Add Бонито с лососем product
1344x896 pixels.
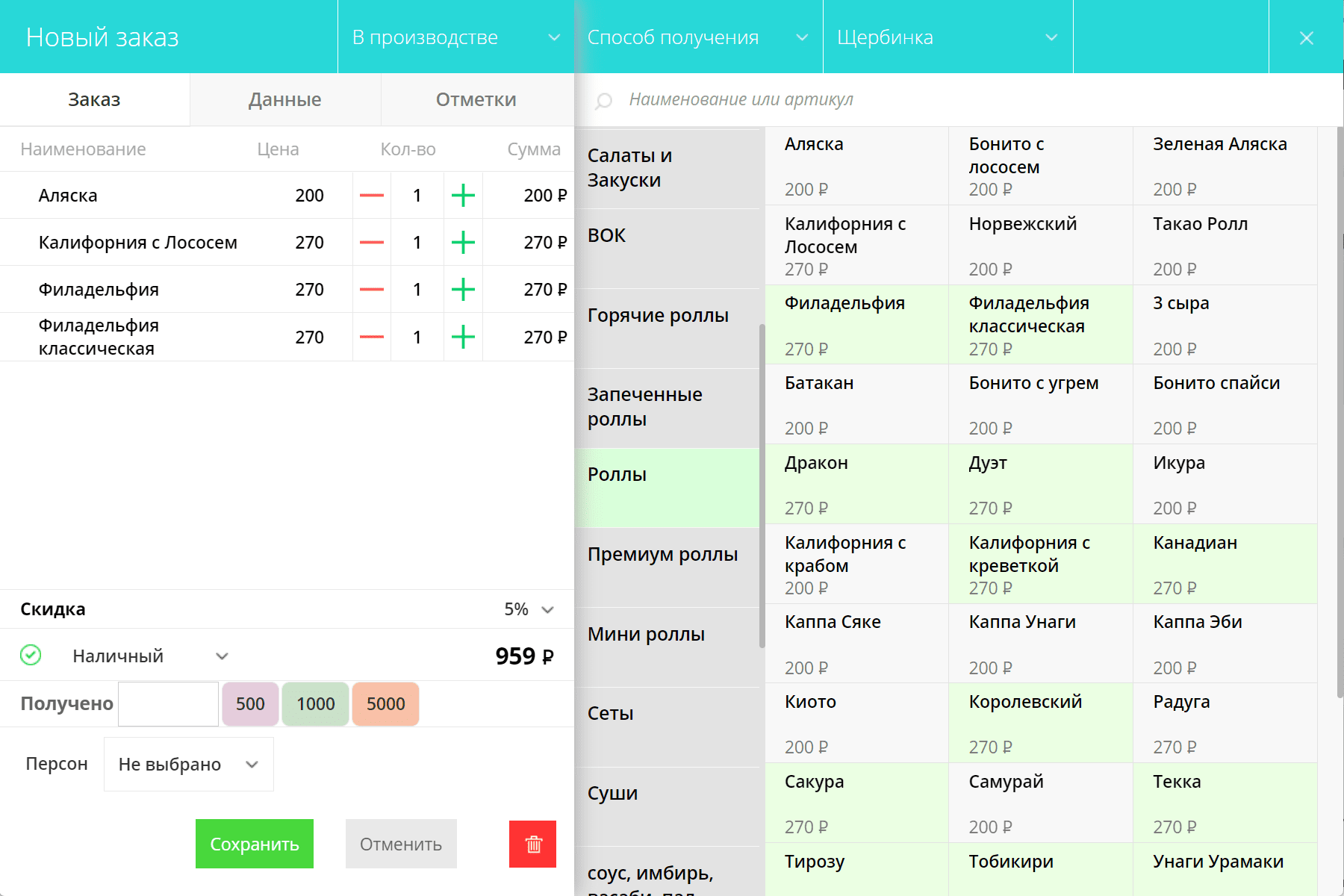(x=1041, y=166)
